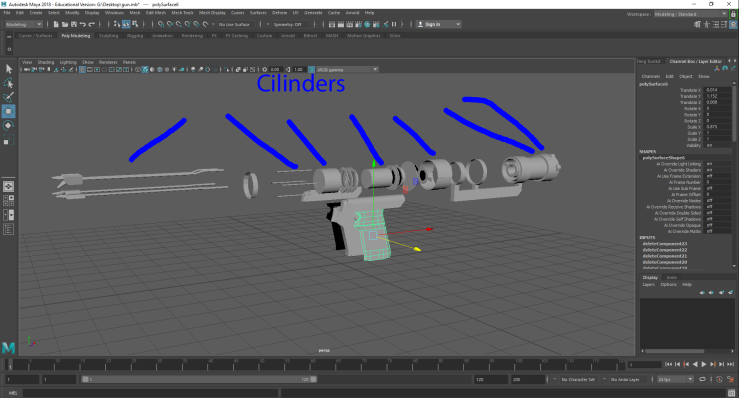Open the Modeling menu set dropdown
739x398 pixels.
tap(23, 24)
